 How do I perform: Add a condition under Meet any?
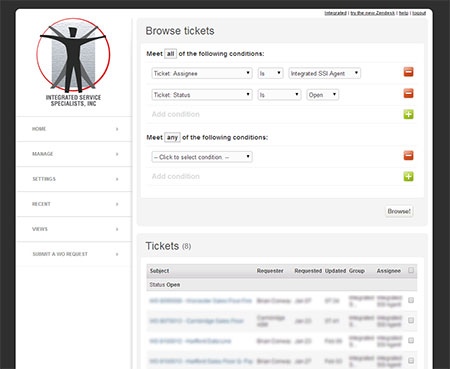tap(408, 176)
